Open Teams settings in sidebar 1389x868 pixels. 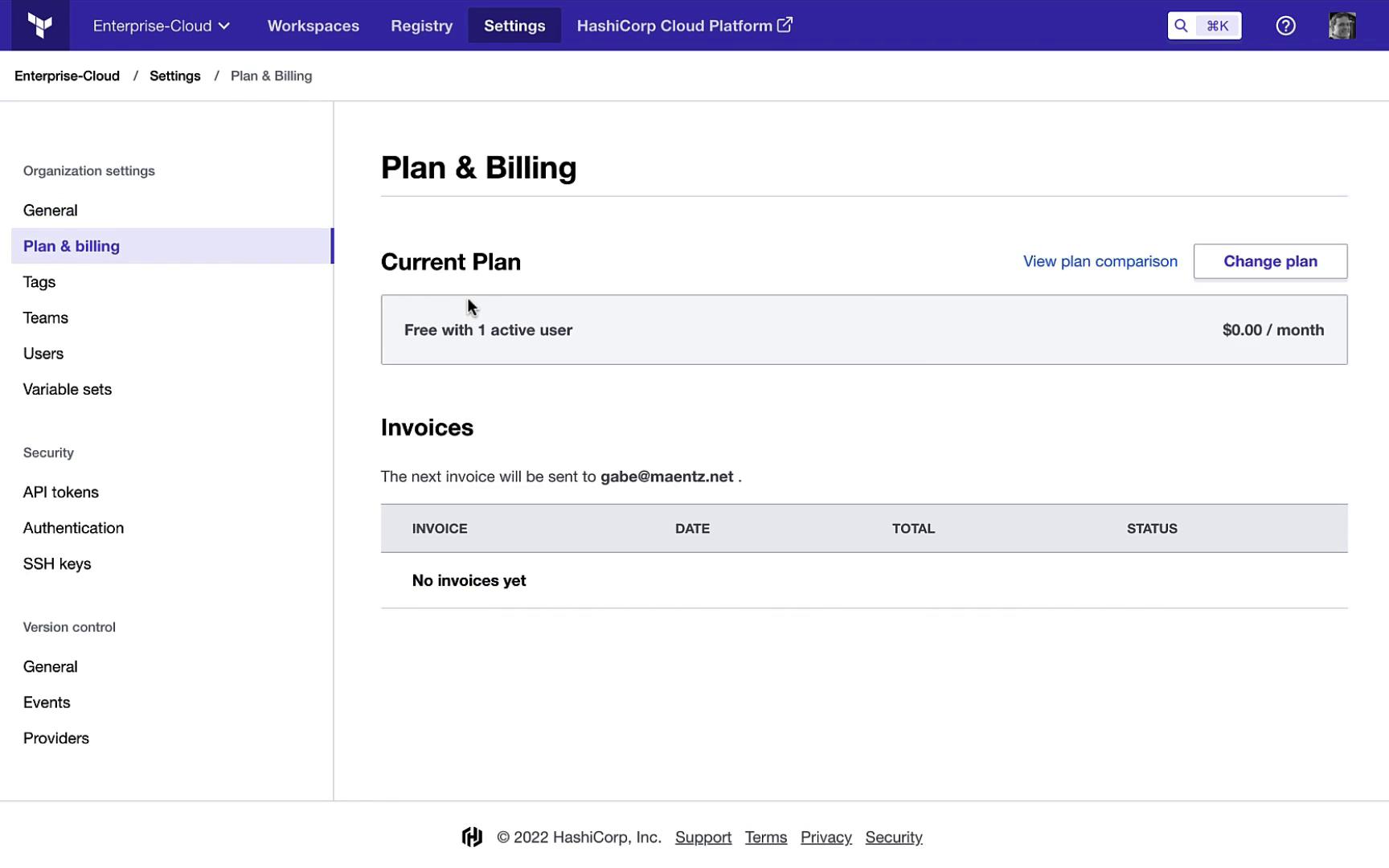coord(46,317)
